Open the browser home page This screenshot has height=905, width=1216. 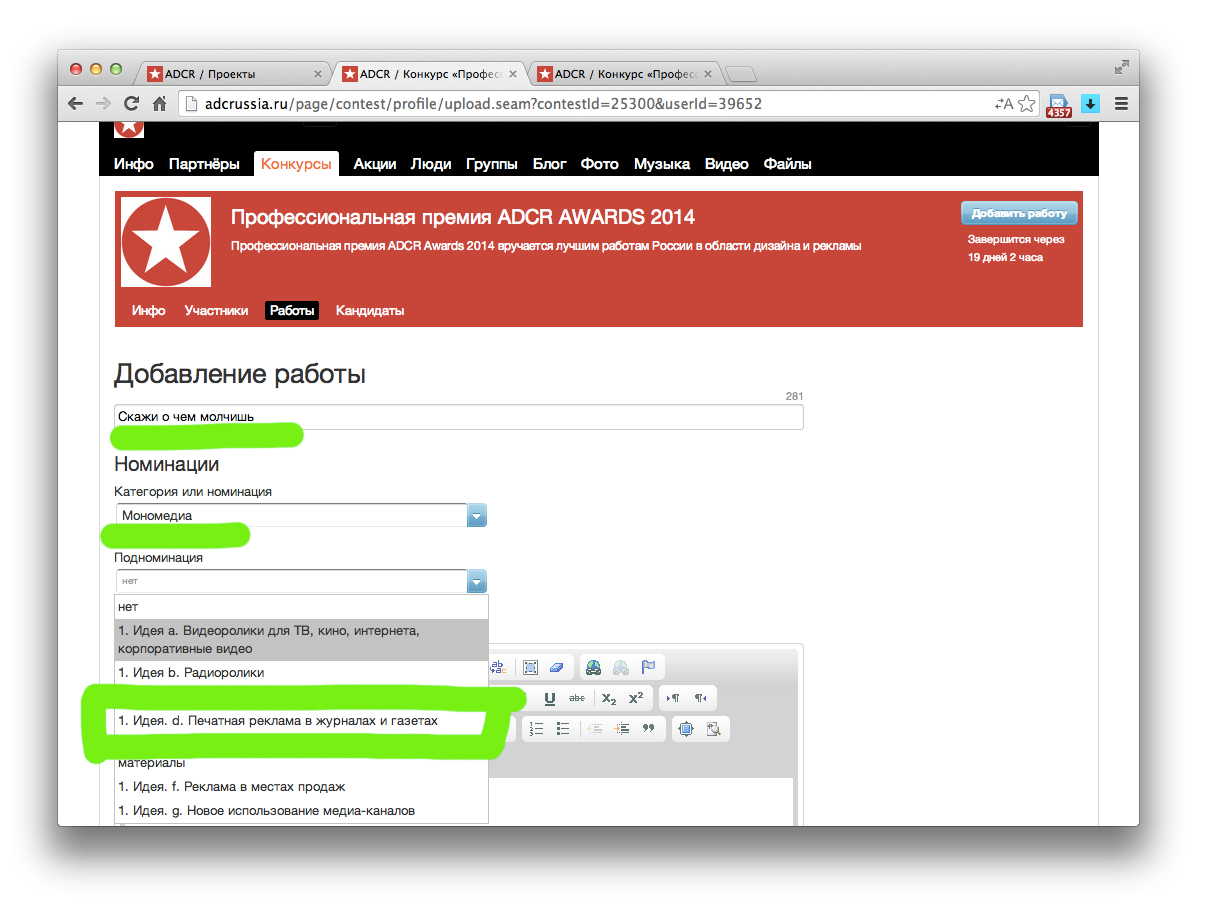point(159,103)
